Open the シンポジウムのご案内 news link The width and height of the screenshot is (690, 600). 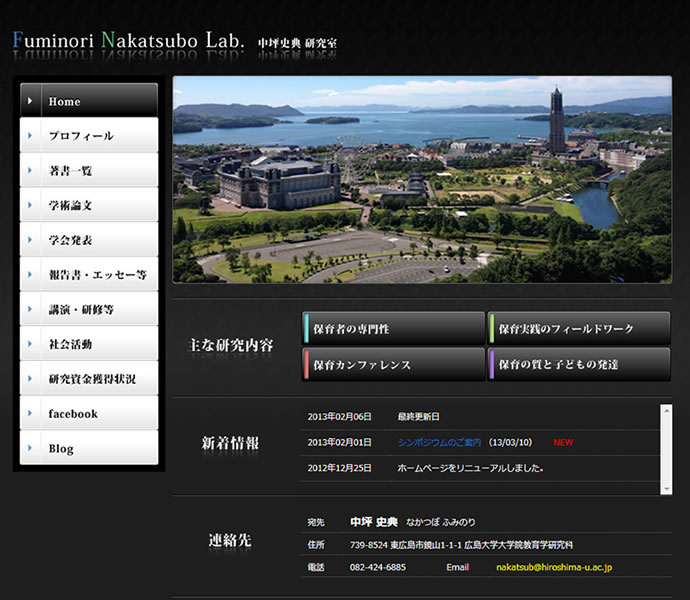pyautogui.click(x=439, y=442)
